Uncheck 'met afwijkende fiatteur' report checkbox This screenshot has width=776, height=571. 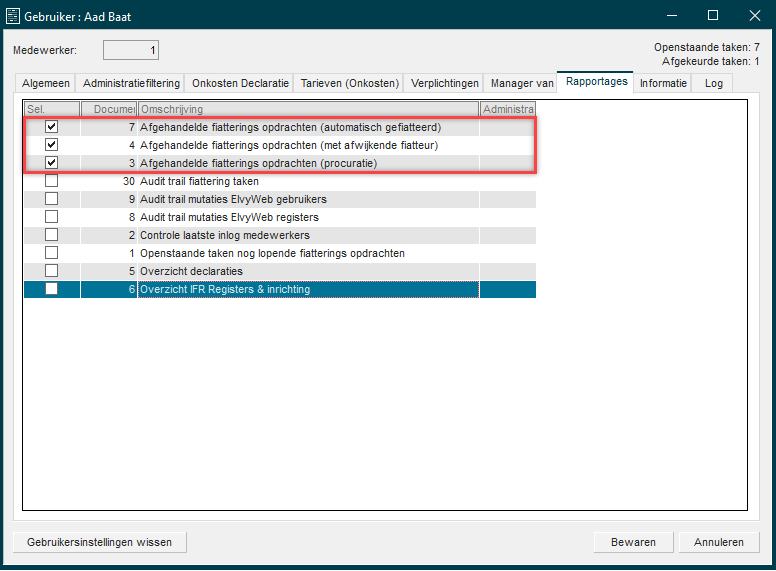pyautogui.click(x=52, y=145)
